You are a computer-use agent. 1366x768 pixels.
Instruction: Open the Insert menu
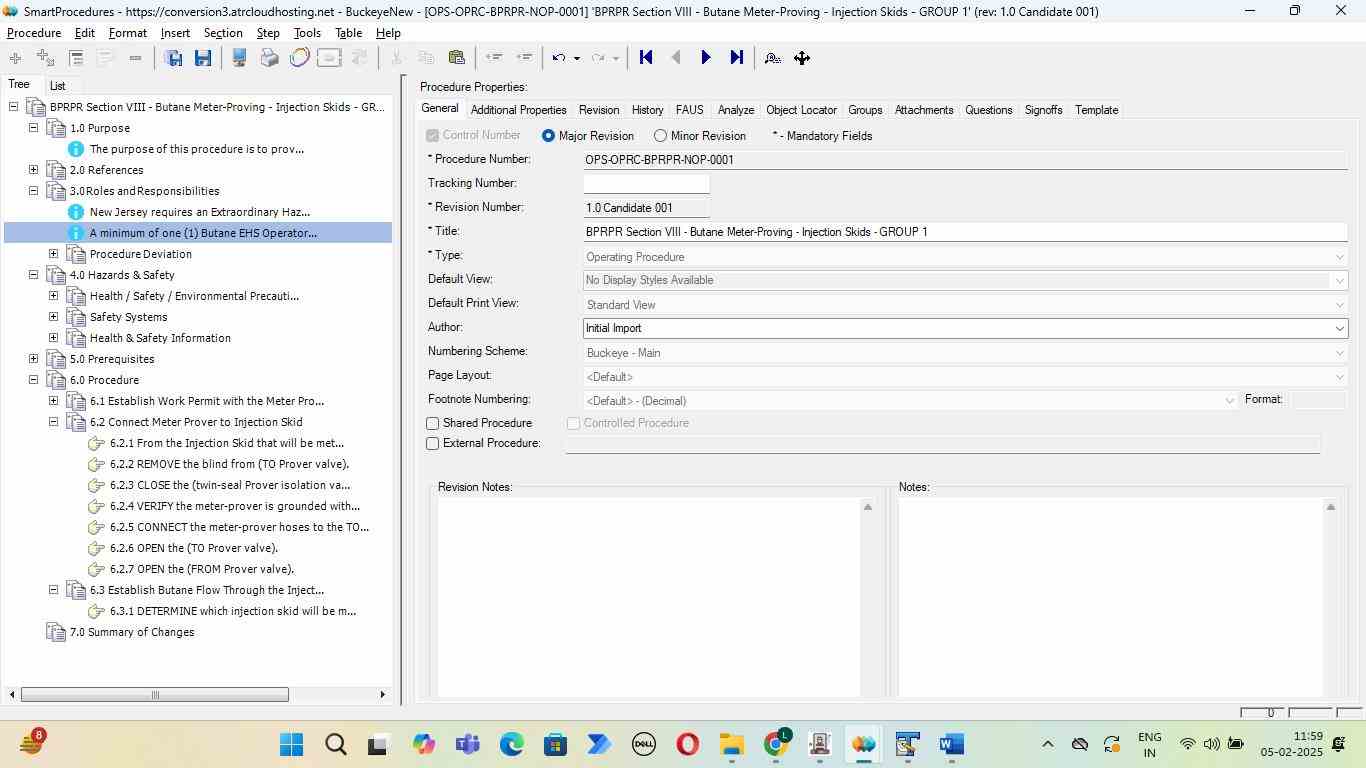(175, 33)
